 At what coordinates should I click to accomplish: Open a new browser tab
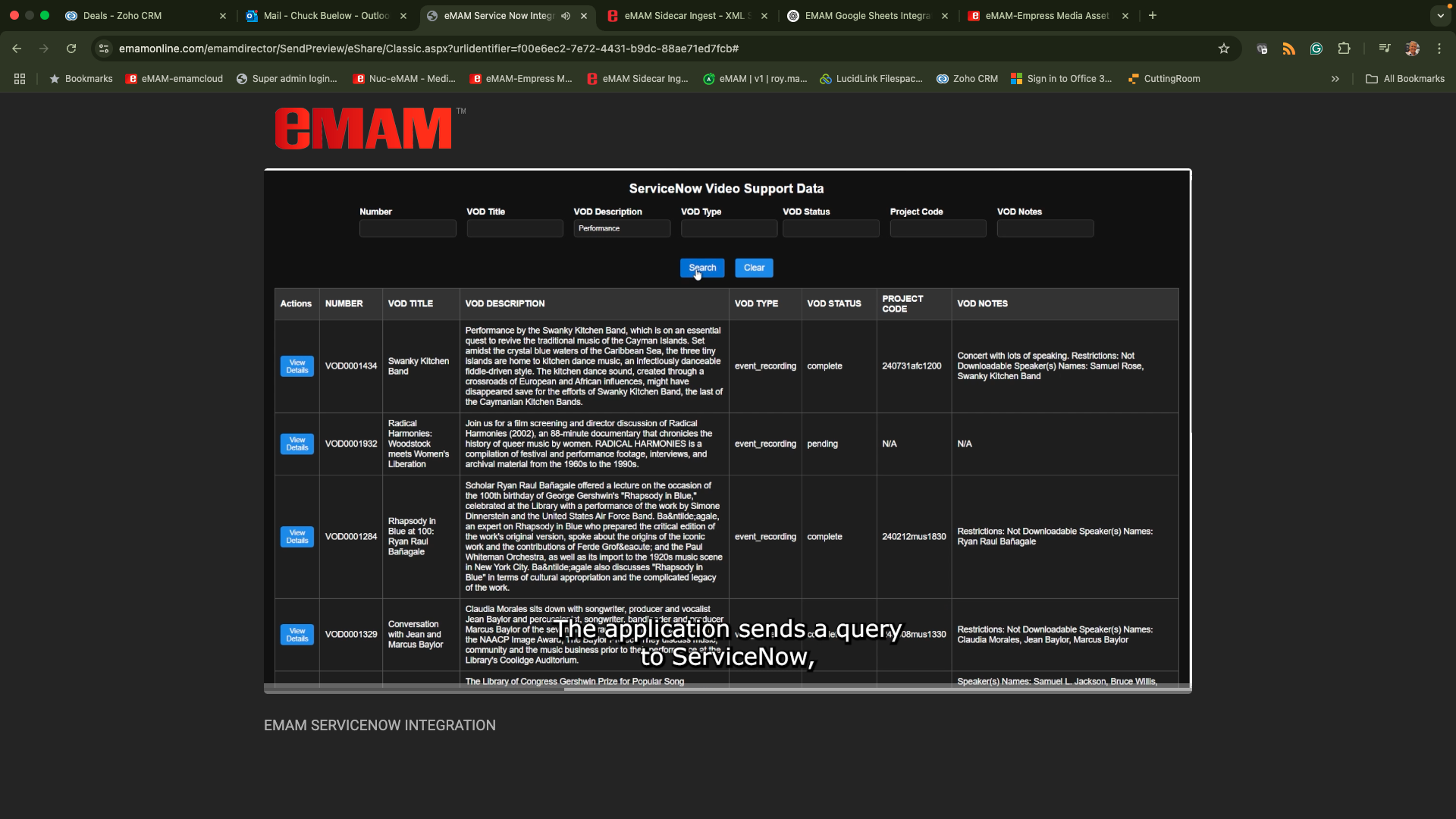1153,15
